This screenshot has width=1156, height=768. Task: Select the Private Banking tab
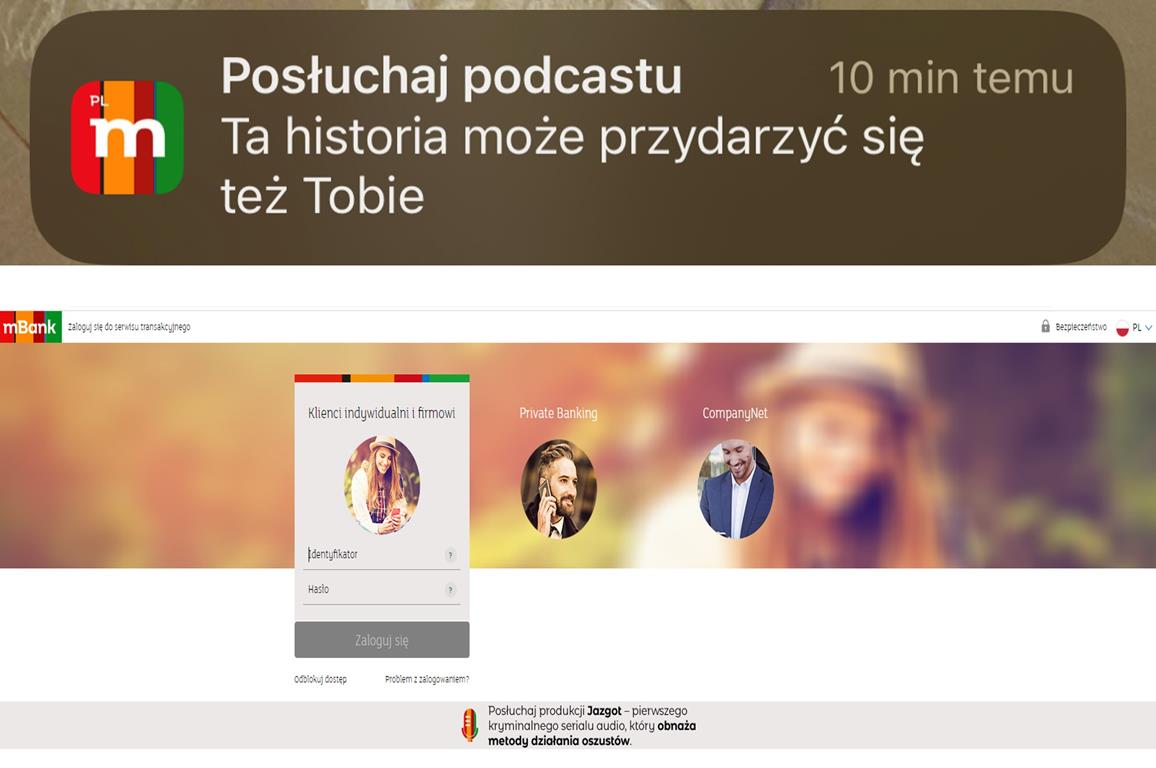558,413
